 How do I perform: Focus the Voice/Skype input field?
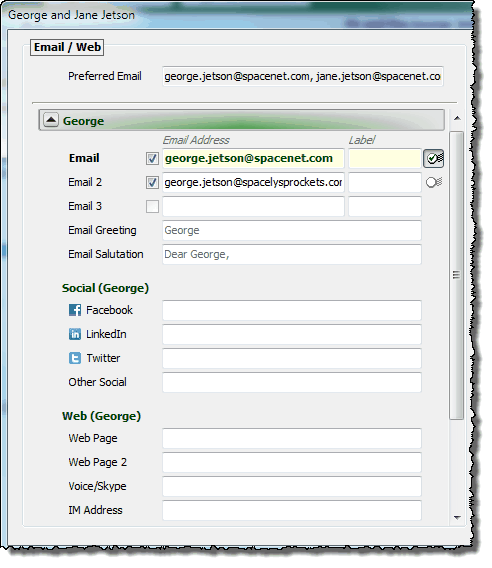pos(292,486)
